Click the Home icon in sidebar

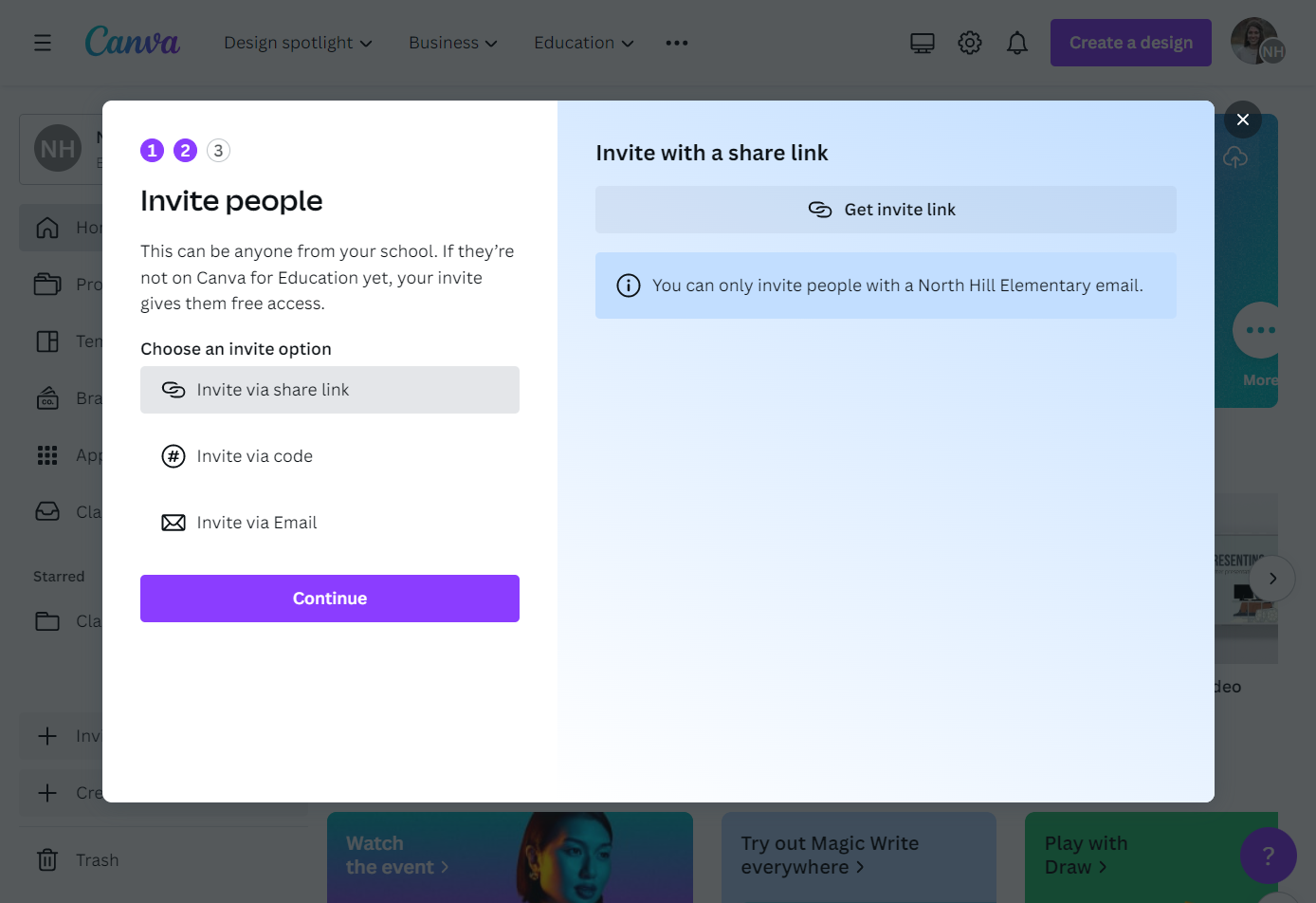tap(47, 228)
